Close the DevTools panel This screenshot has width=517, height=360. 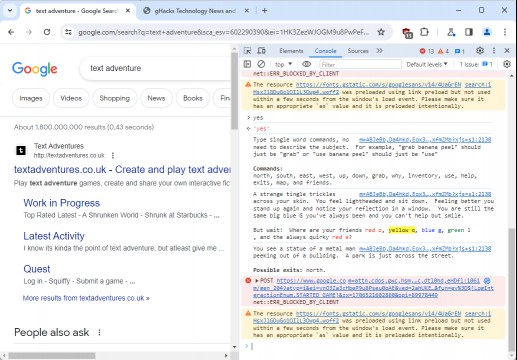[x=507, y=51]
